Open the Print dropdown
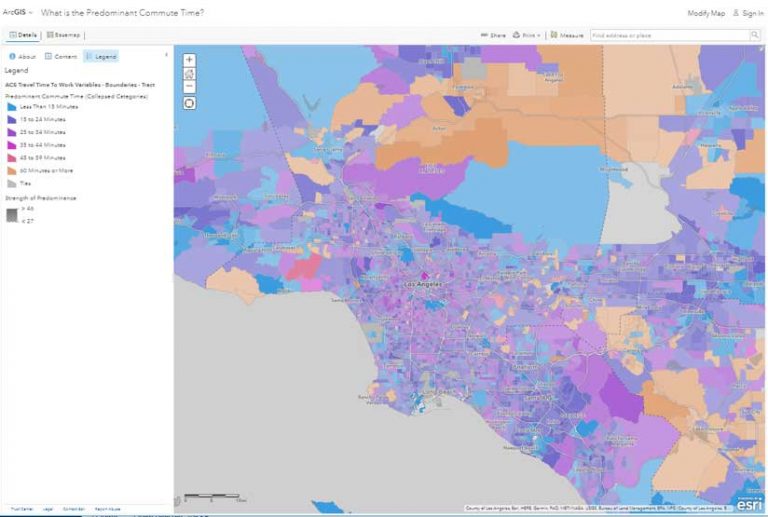768x517 pixels. (527, 35)
